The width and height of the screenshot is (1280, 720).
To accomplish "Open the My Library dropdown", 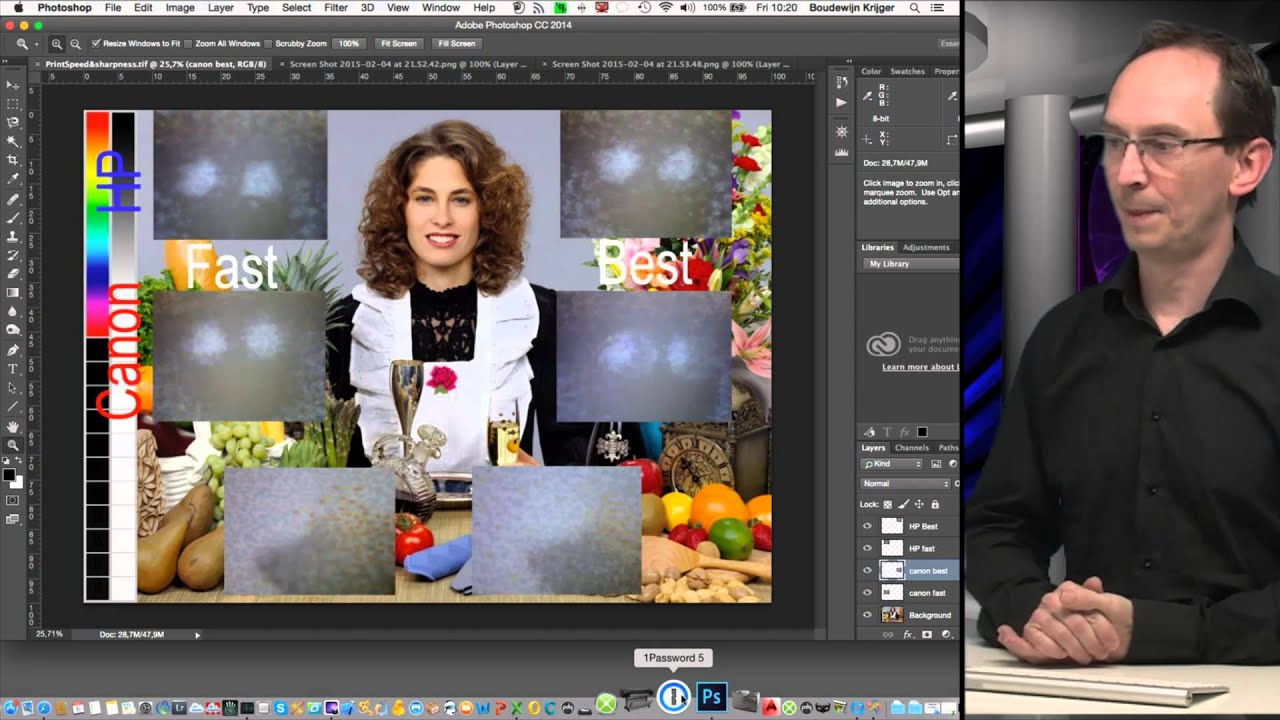I will pos(911,264).
